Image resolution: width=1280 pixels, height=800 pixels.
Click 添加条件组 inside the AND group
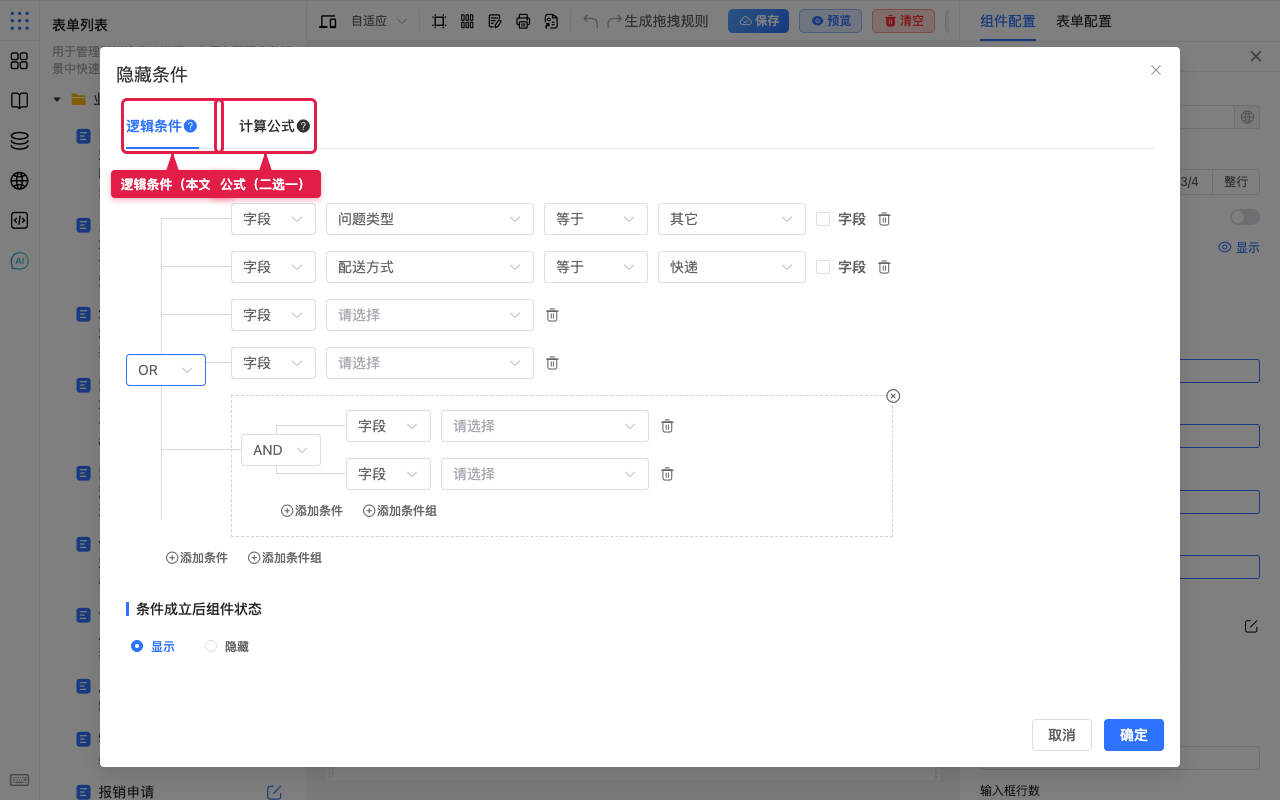(x=400, y=510)
